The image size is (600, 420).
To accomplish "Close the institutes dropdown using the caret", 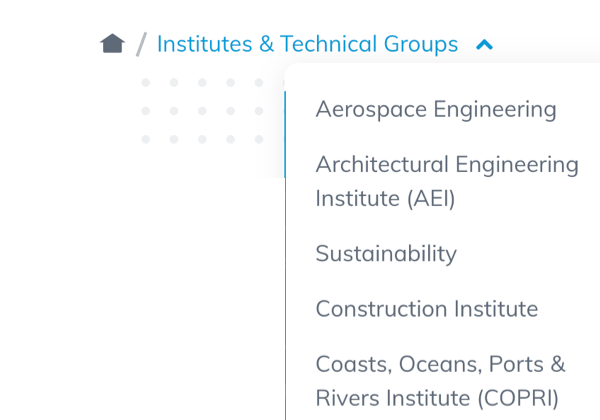I will (485, 44).
